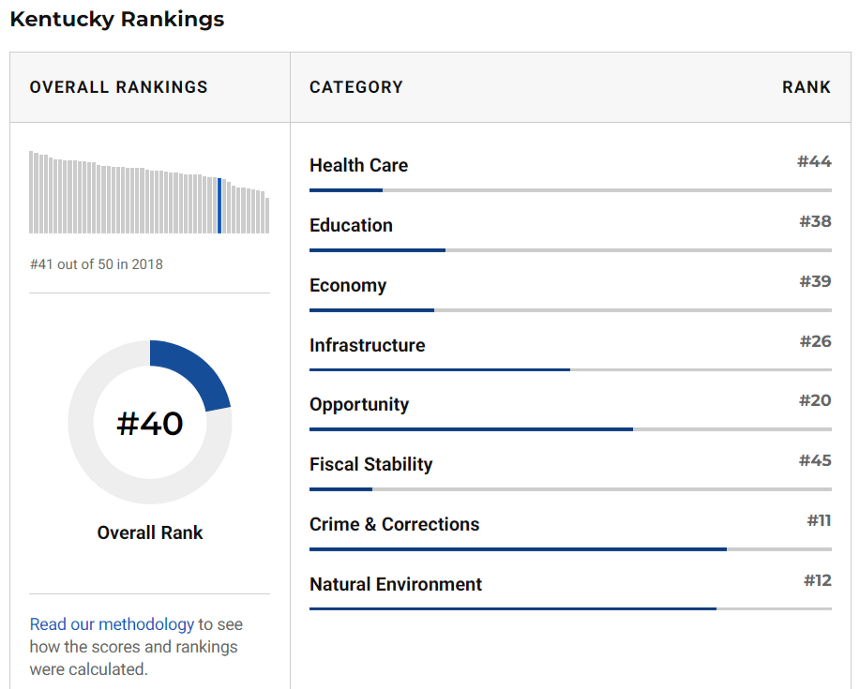This screenshot has width=859, height=689.
Task: Click the RANK column header
Action: (x=806, y=87)
